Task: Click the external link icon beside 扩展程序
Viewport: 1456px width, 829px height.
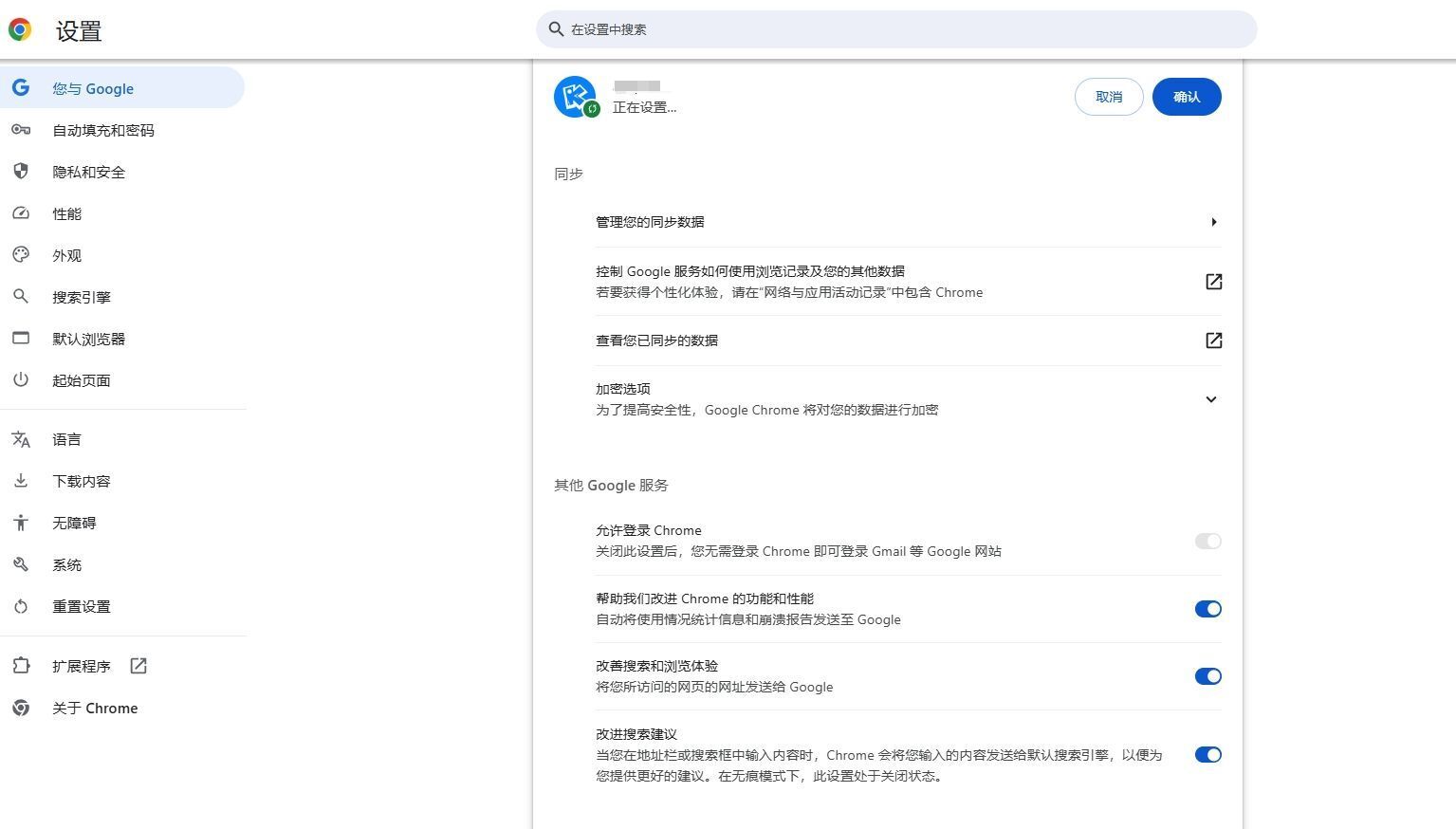Action: pos(138,666)
